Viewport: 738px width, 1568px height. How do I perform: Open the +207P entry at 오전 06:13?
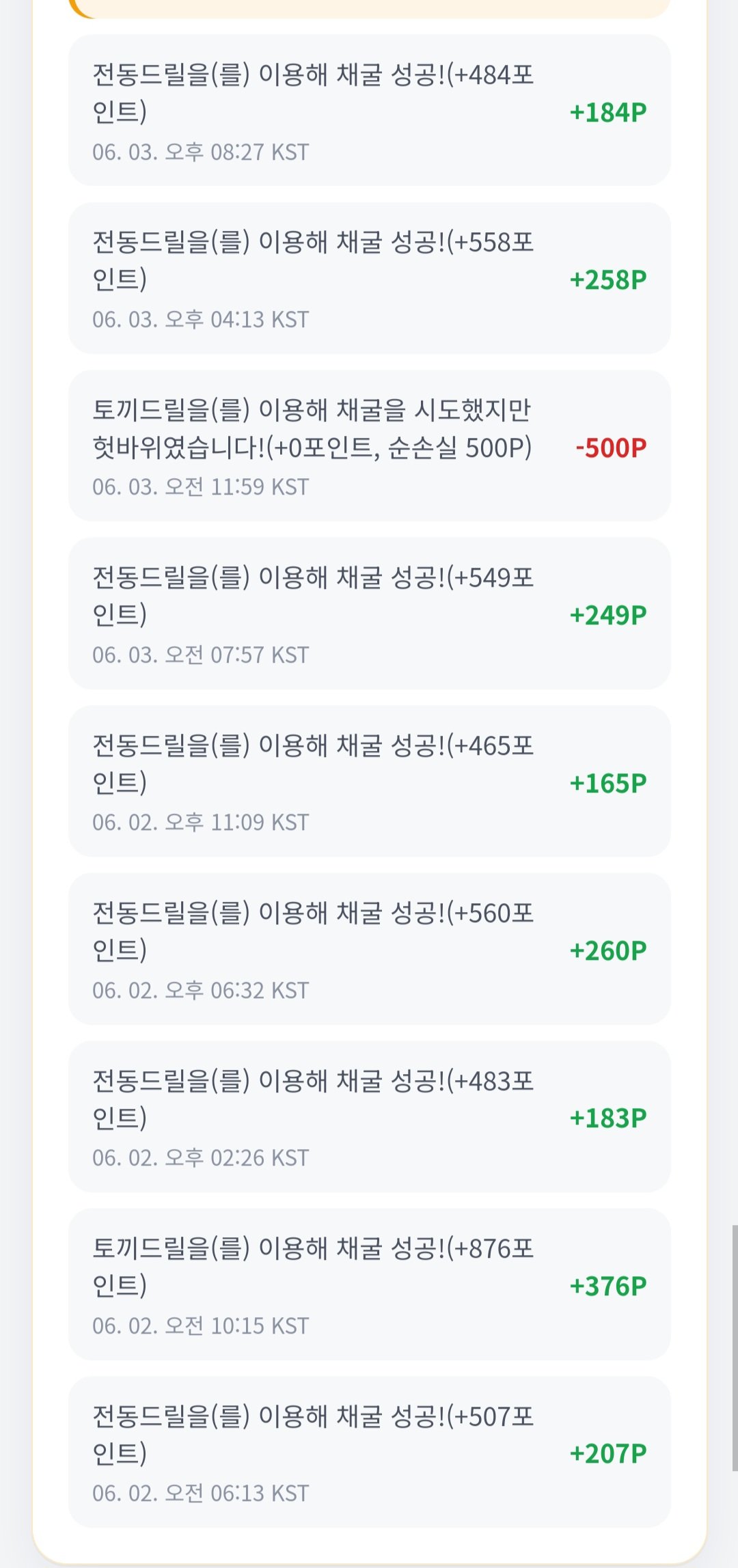pyautogui.click(x=369, y=1452)
